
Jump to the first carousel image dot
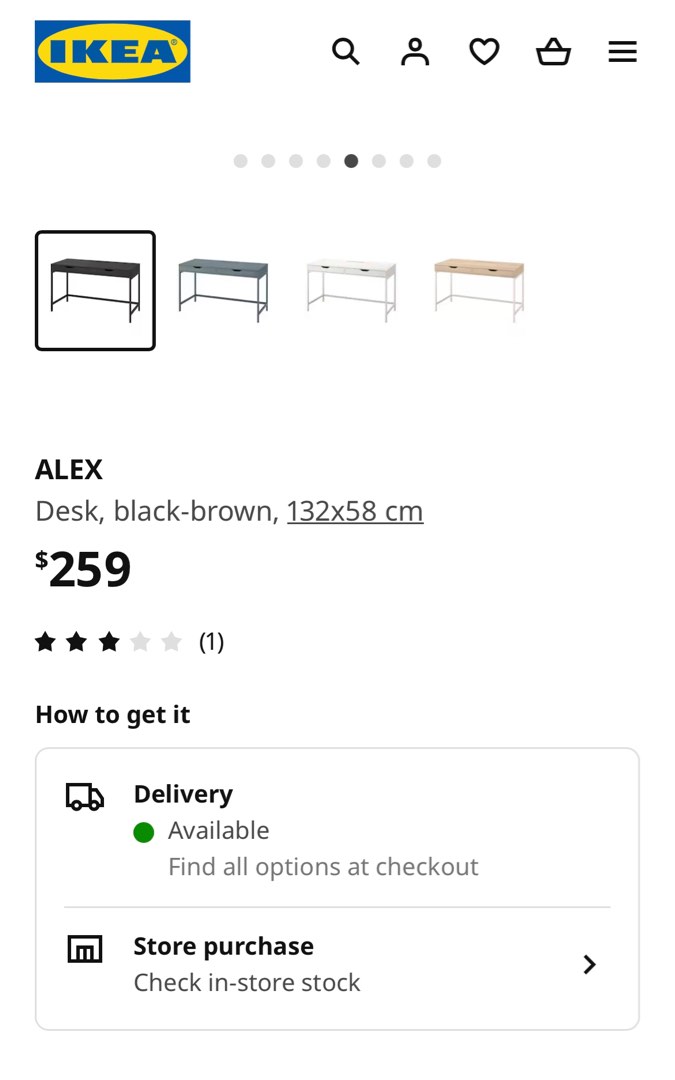241,160
